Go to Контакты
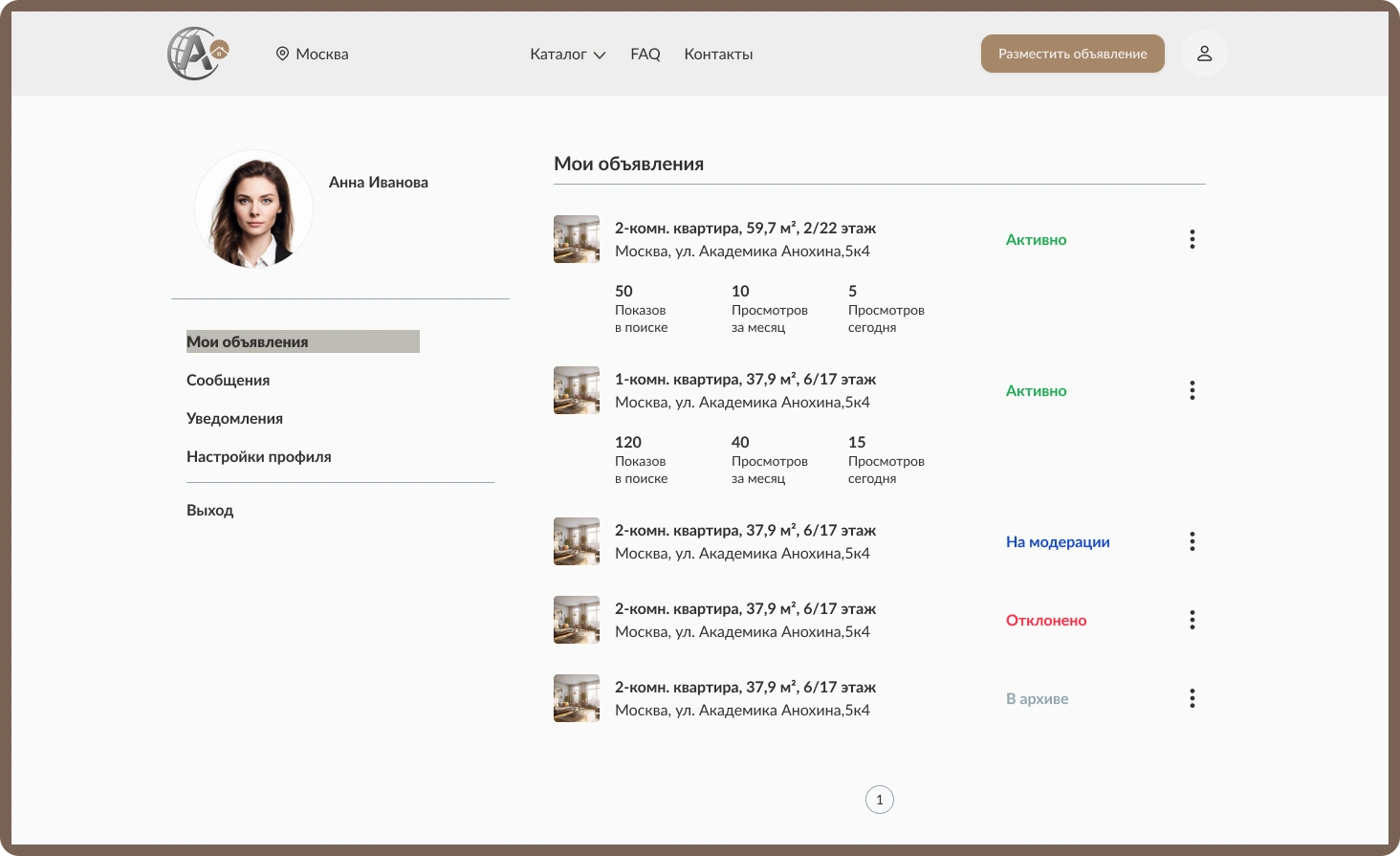 pos(718,55)
